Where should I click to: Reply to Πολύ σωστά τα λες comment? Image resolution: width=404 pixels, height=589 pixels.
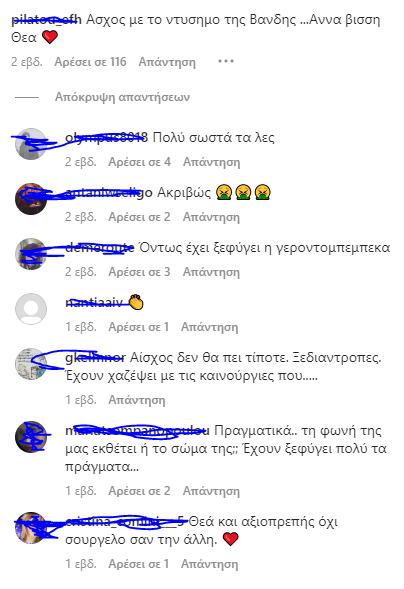[x=211, y=162]
